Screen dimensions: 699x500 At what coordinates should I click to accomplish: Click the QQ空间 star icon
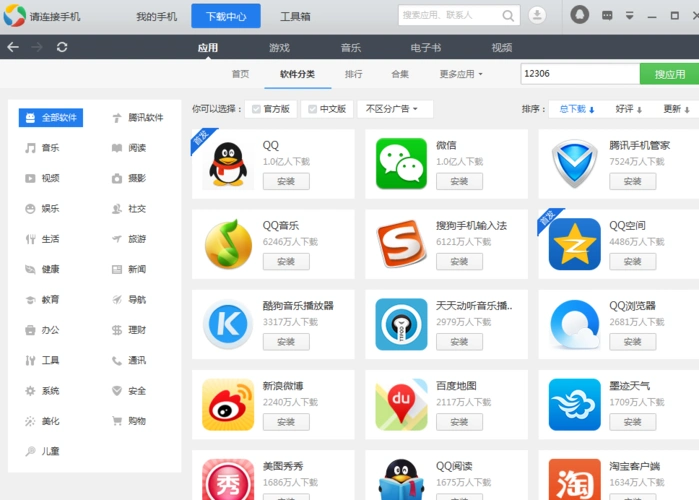(x=575, y=244)
